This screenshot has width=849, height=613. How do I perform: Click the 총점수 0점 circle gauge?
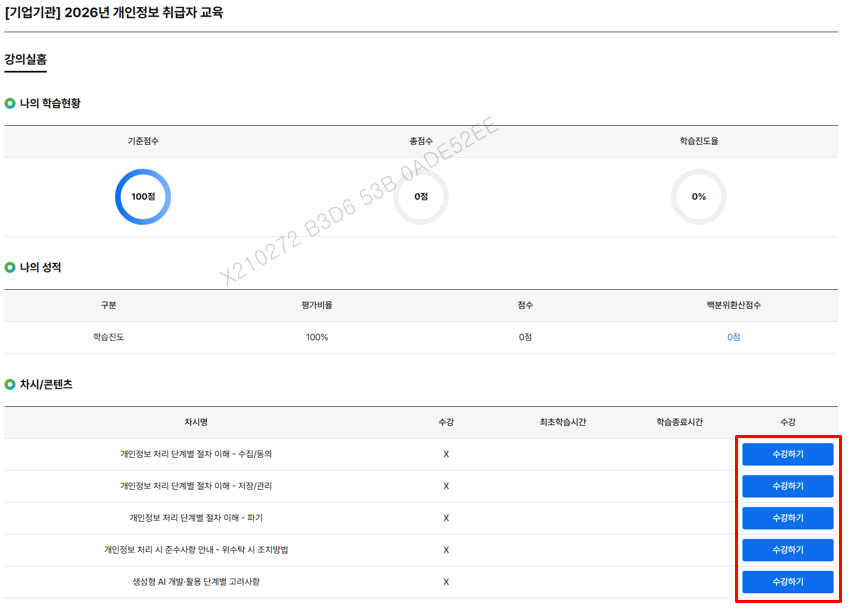tap(421, 197)
